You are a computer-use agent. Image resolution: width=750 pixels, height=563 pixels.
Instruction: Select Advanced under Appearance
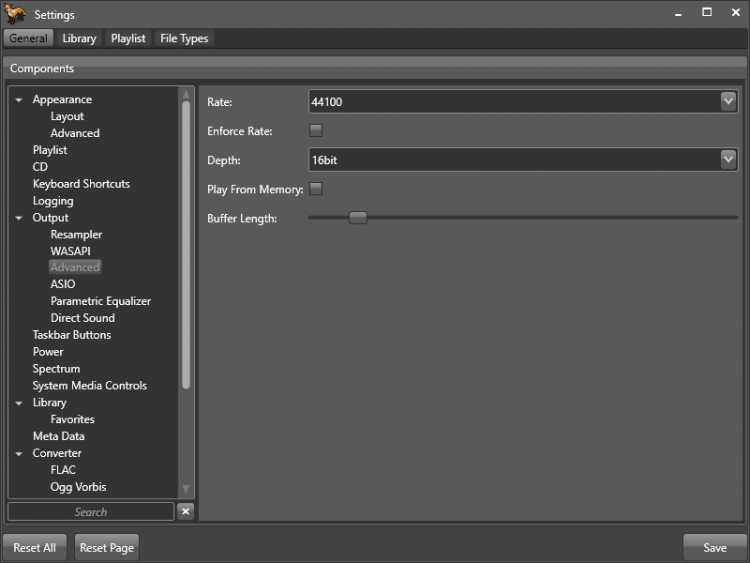tap(75, 133)
